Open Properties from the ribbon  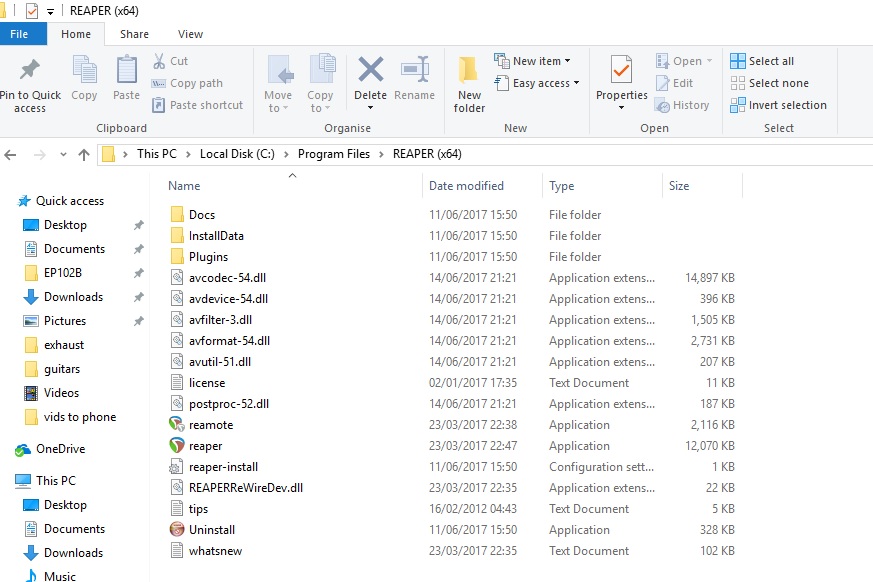(x=621, y=72)
